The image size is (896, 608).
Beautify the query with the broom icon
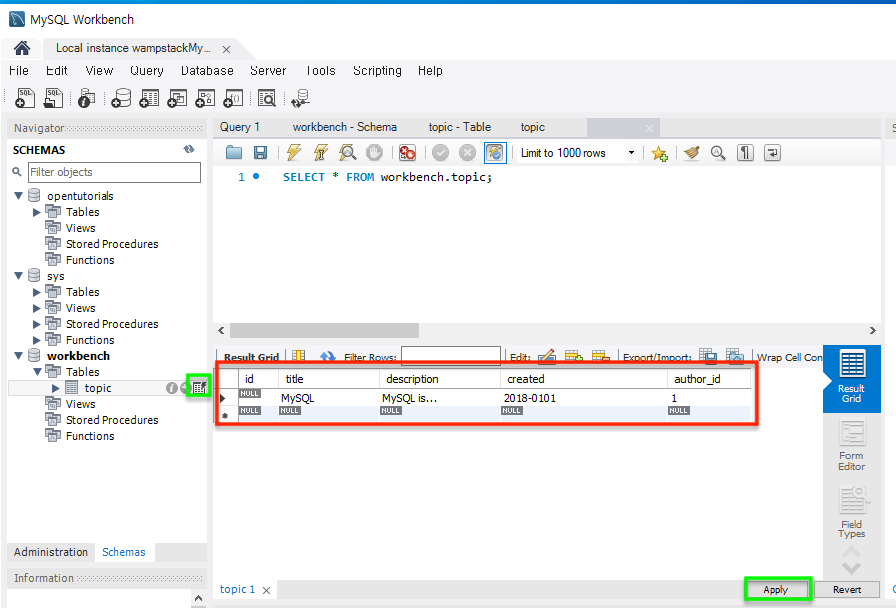tap(692, 153)
